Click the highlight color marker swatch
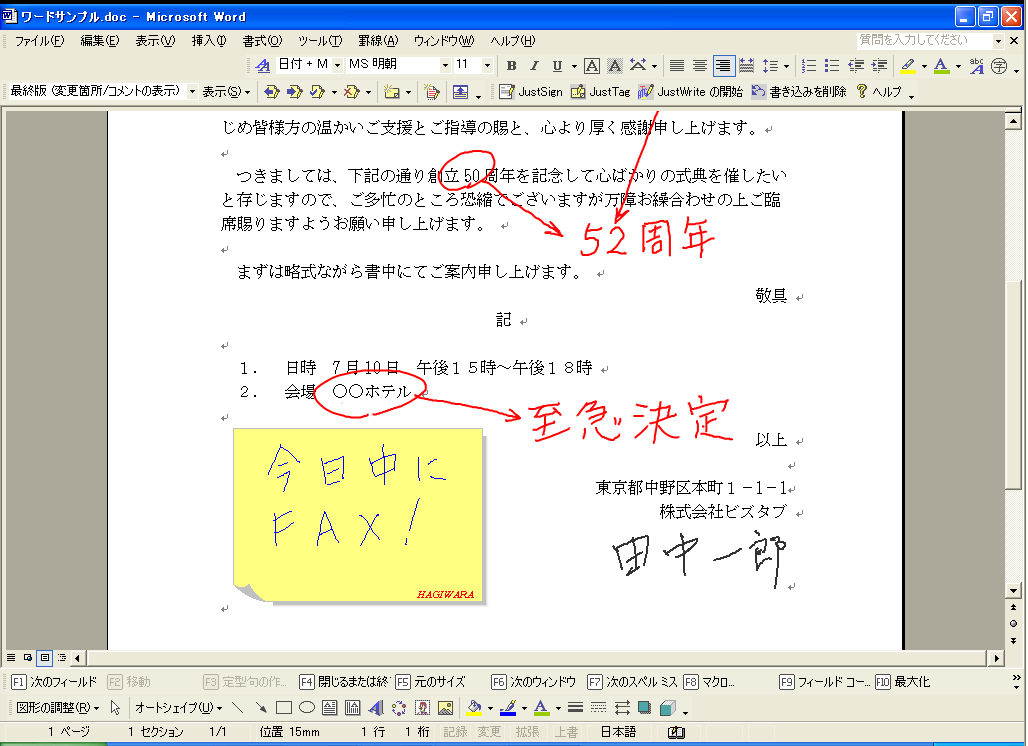 907,66
